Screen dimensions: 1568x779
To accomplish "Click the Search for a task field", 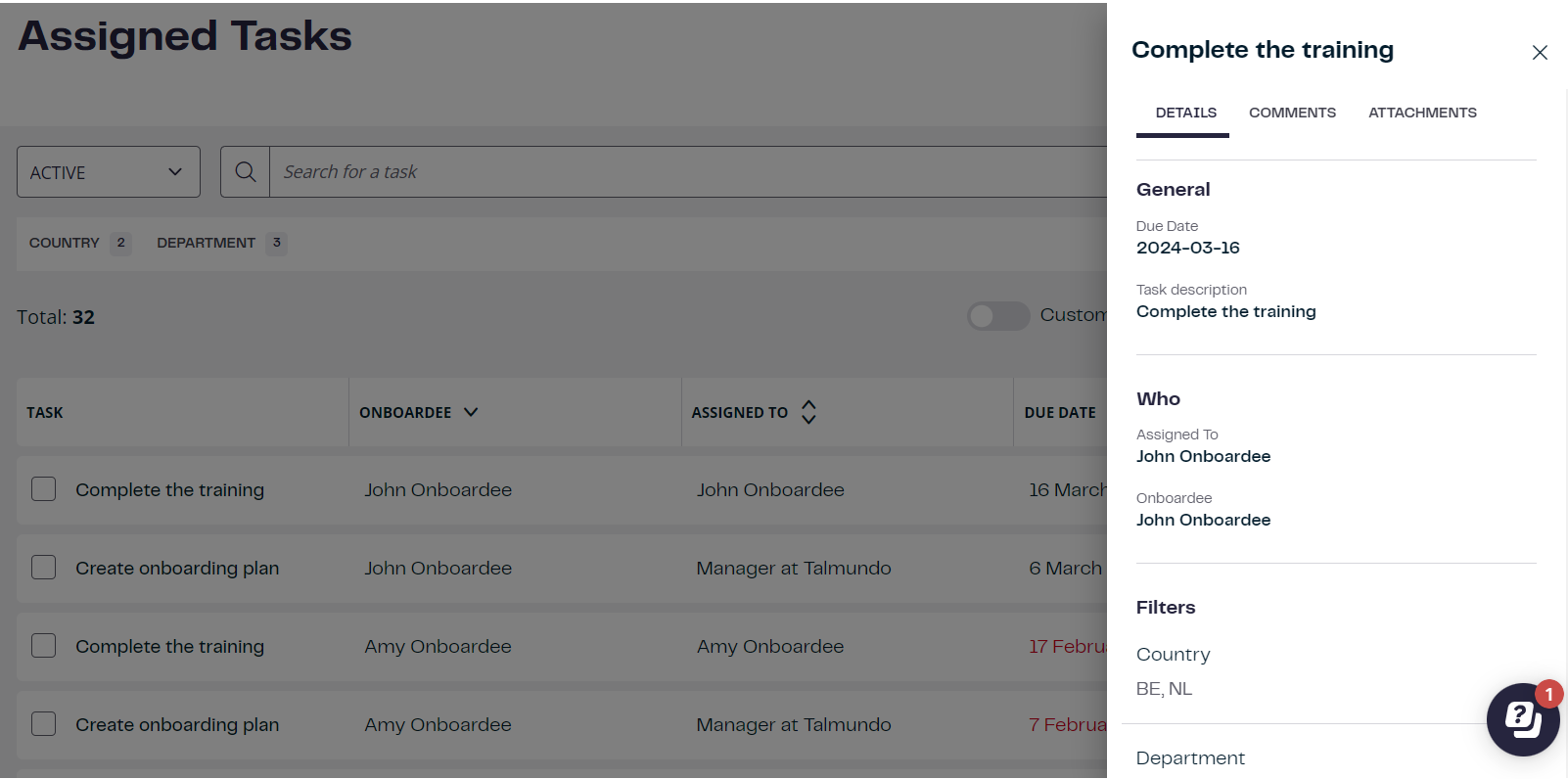I will 688,172.
